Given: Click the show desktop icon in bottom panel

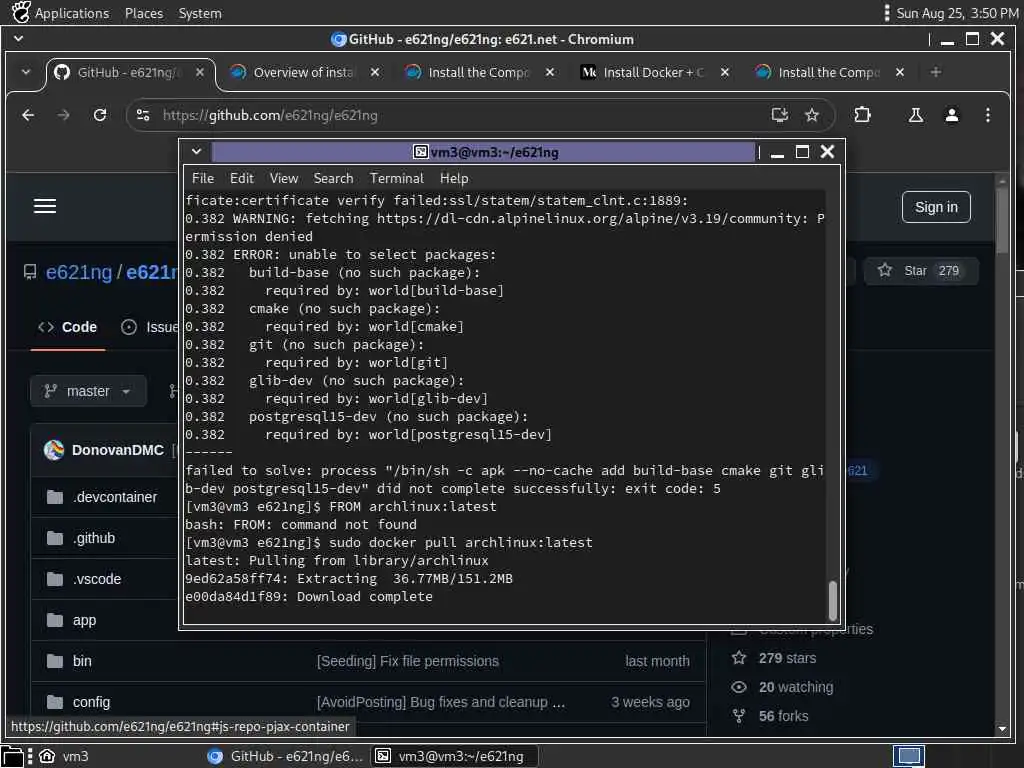Looking at the screenshot, I should pyautogui.click(x=12, y=756).
